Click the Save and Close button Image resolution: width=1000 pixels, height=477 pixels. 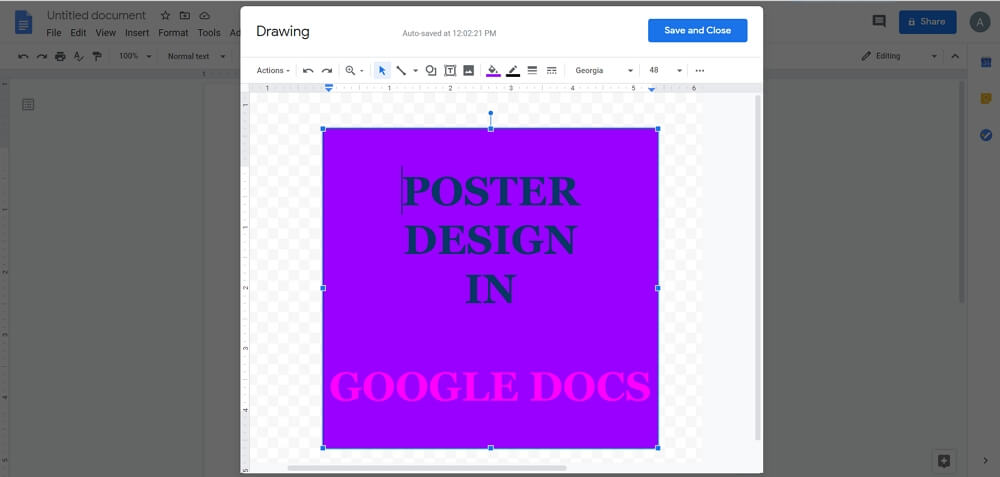click(x=697, y=31)
